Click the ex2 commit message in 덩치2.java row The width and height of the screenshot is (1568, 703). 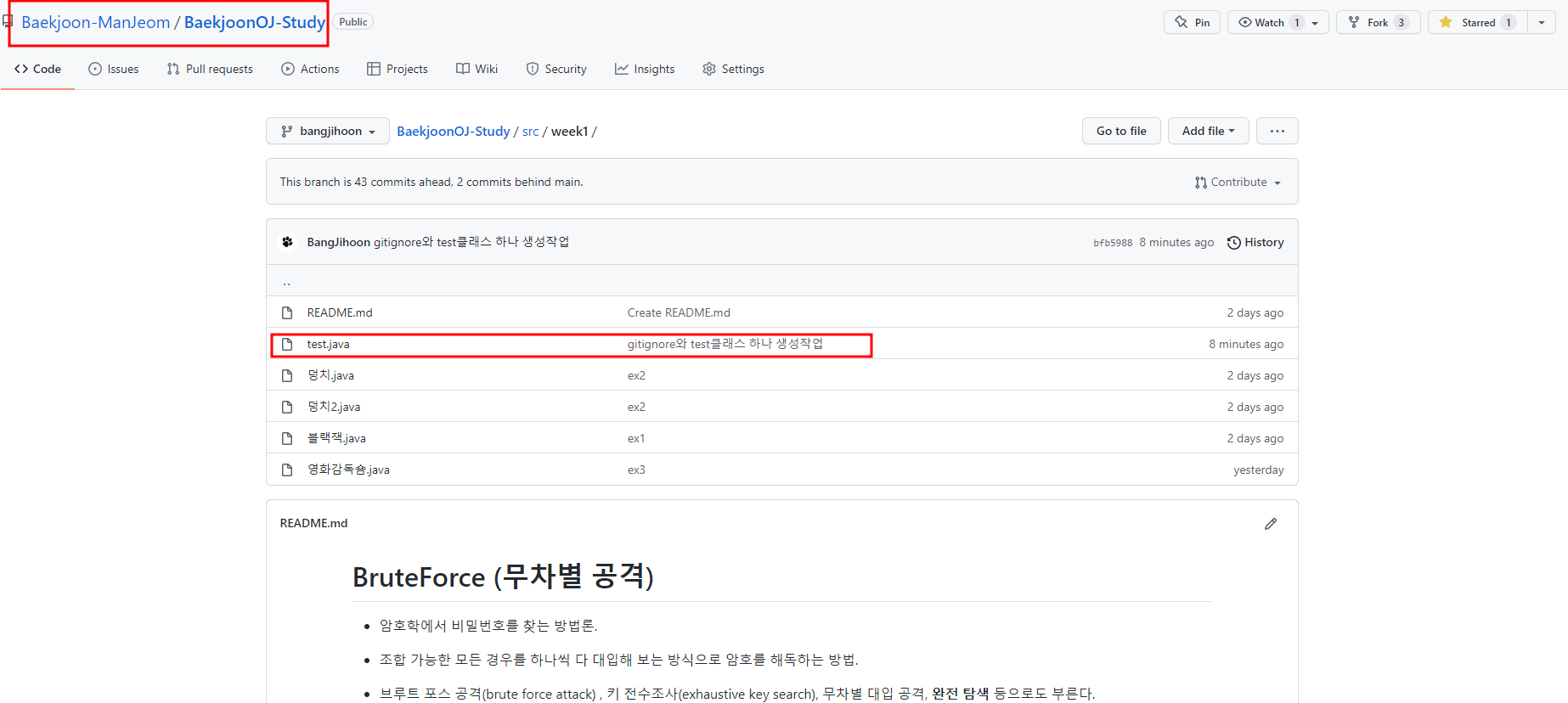(636, 407)
